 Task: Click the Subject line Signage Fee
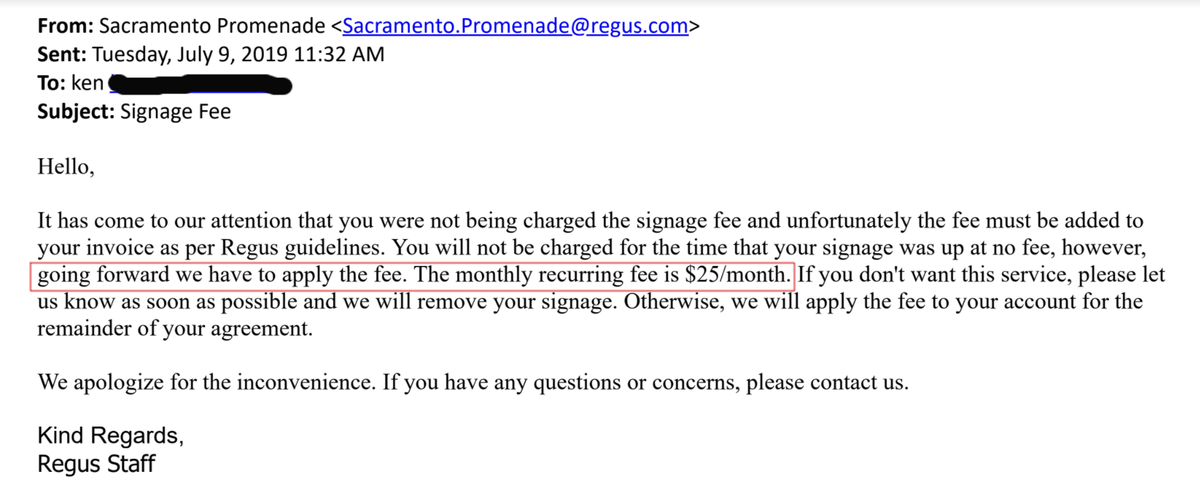(175, 112)
